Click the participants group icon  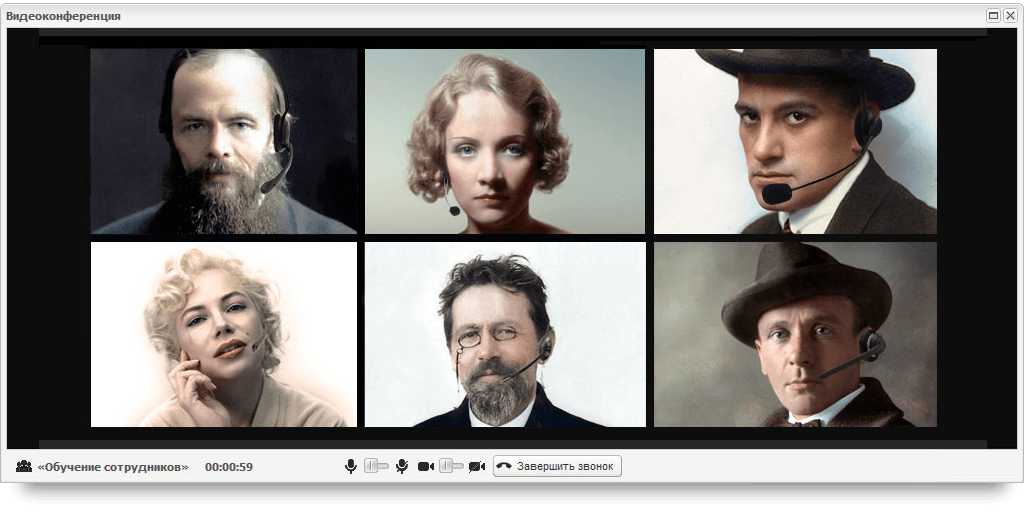click(x=24, y=466)
